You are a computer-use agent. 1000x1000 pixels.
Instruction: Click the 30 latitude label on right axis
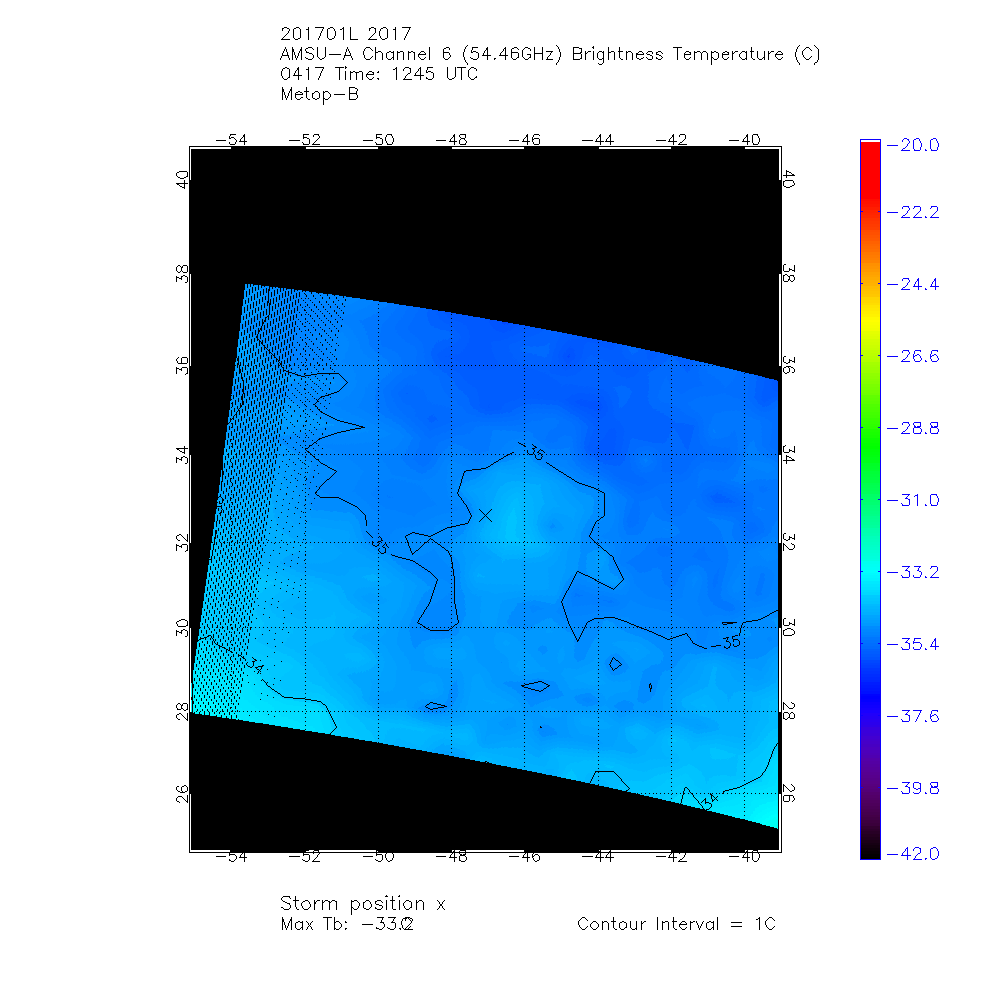788,628
